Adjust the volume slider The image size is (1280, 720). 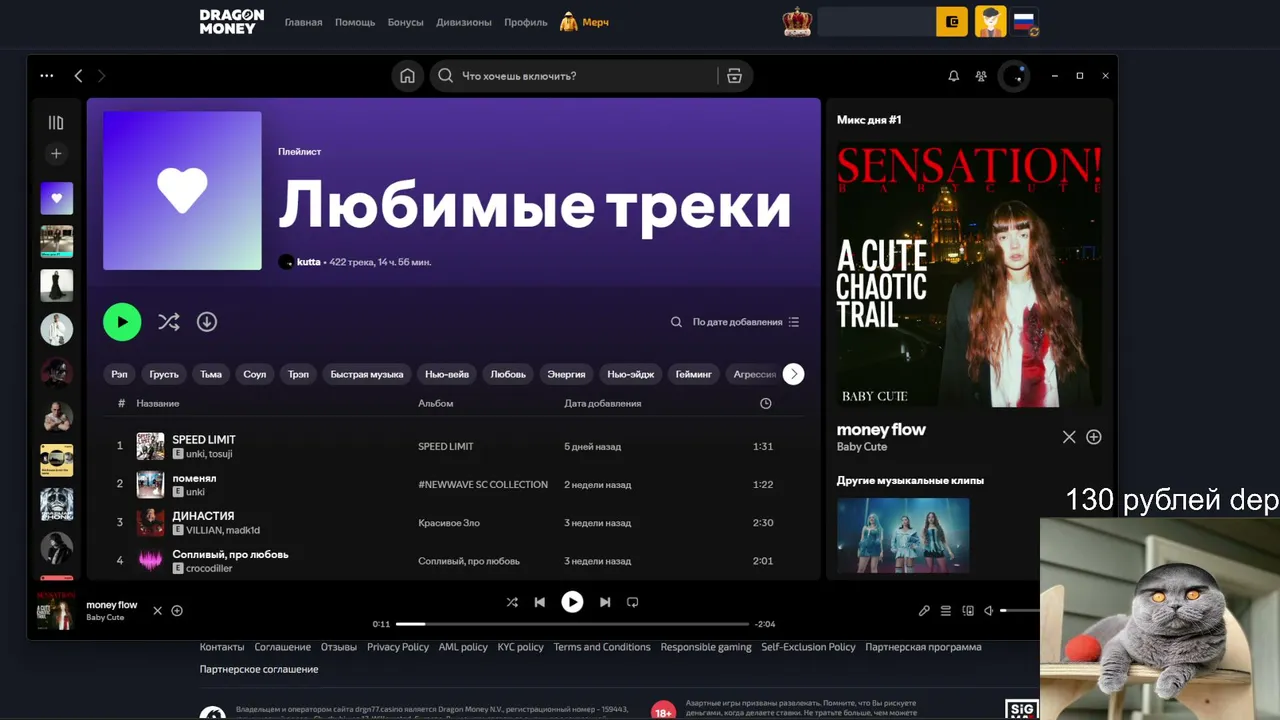[1020, 611]
